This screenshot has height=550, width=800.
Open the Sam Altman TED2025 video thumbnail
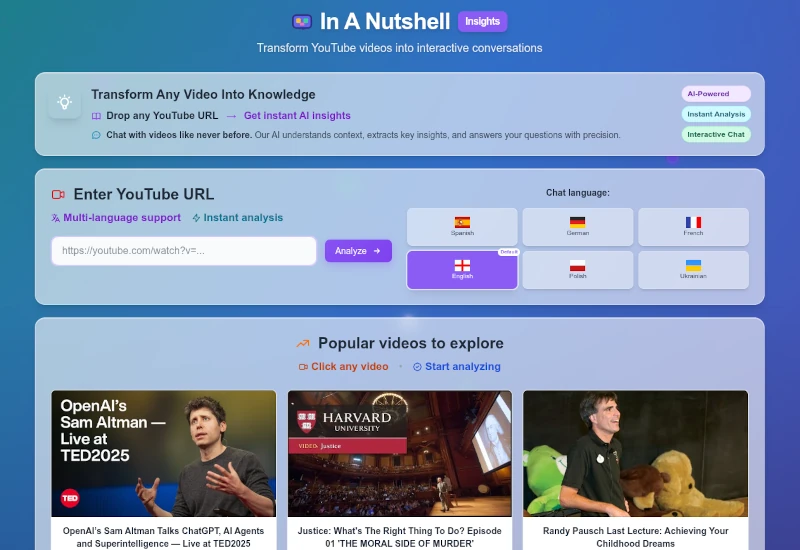point(164,454)
